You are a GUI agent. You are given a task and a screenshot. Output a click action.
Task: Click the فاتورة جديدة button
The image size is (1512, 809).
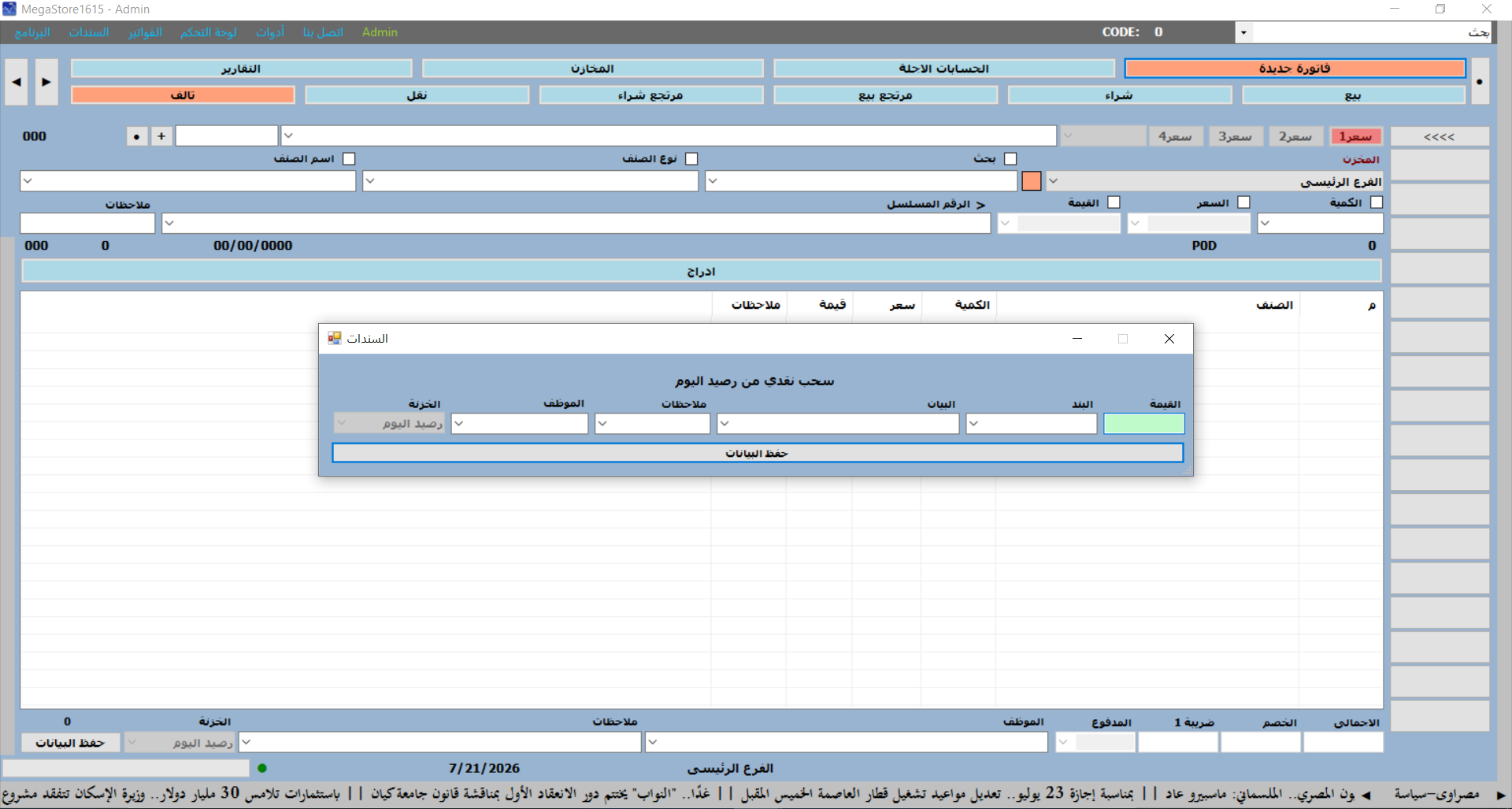[x=1295, y=69]
